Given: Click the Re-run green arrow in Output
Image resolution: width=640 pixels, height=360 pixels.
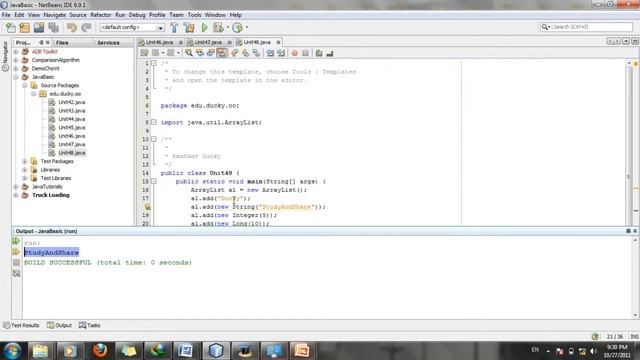Looking at the screenshot, I should pos(16,241).
